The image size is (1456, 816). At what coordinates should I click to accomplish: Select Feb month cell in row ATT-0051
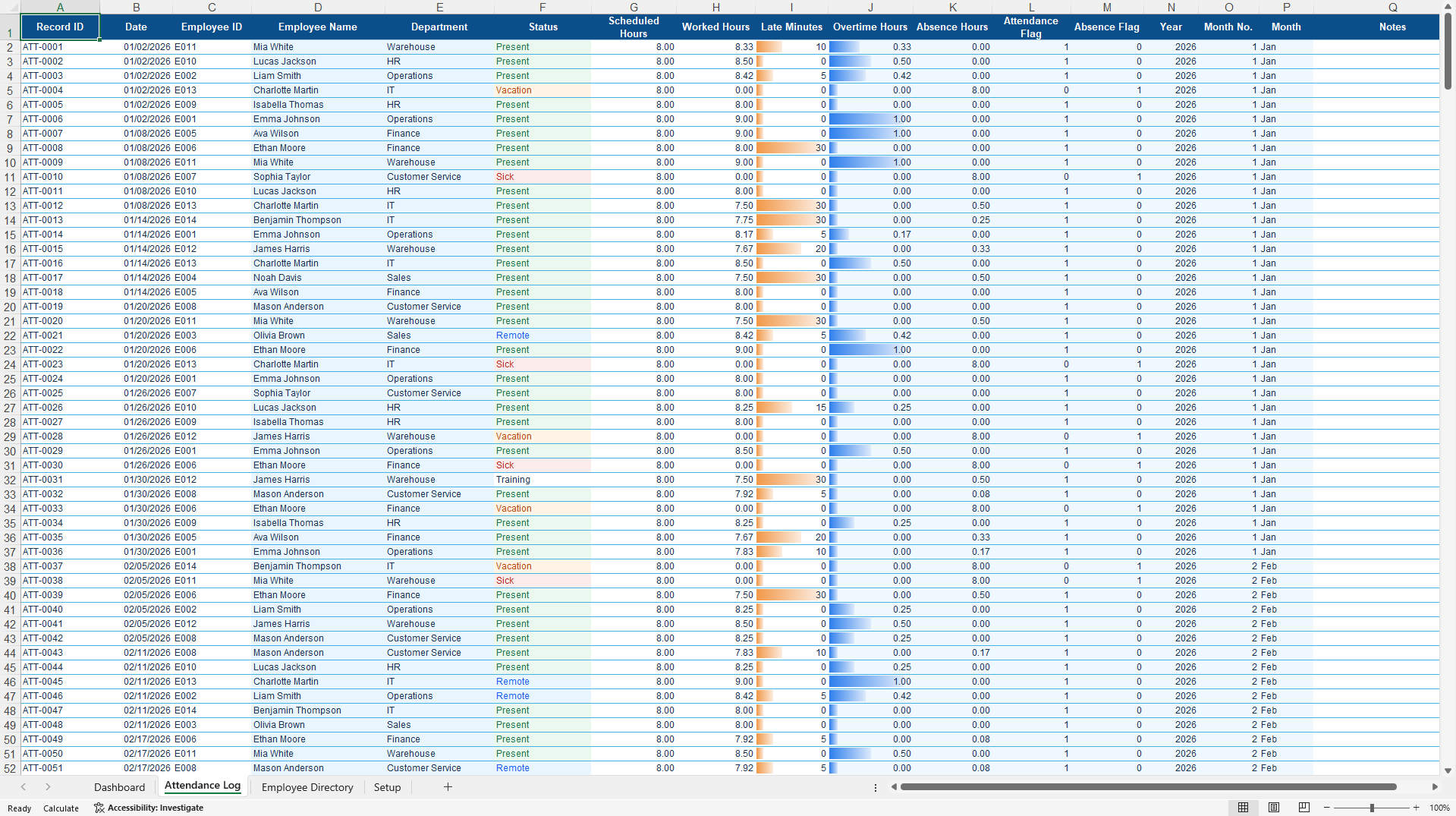pyautogui.click(x=1286, y=768)
